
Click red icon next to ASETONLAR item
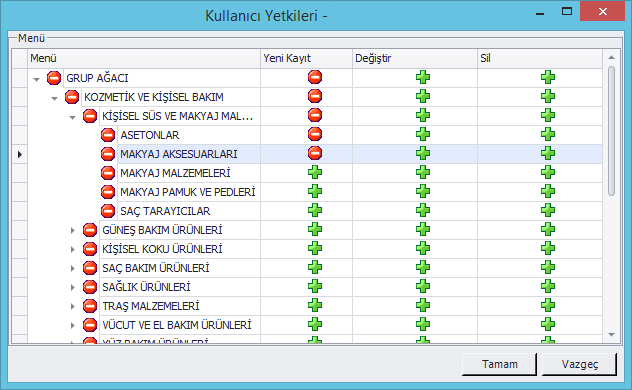coord(108,135)
